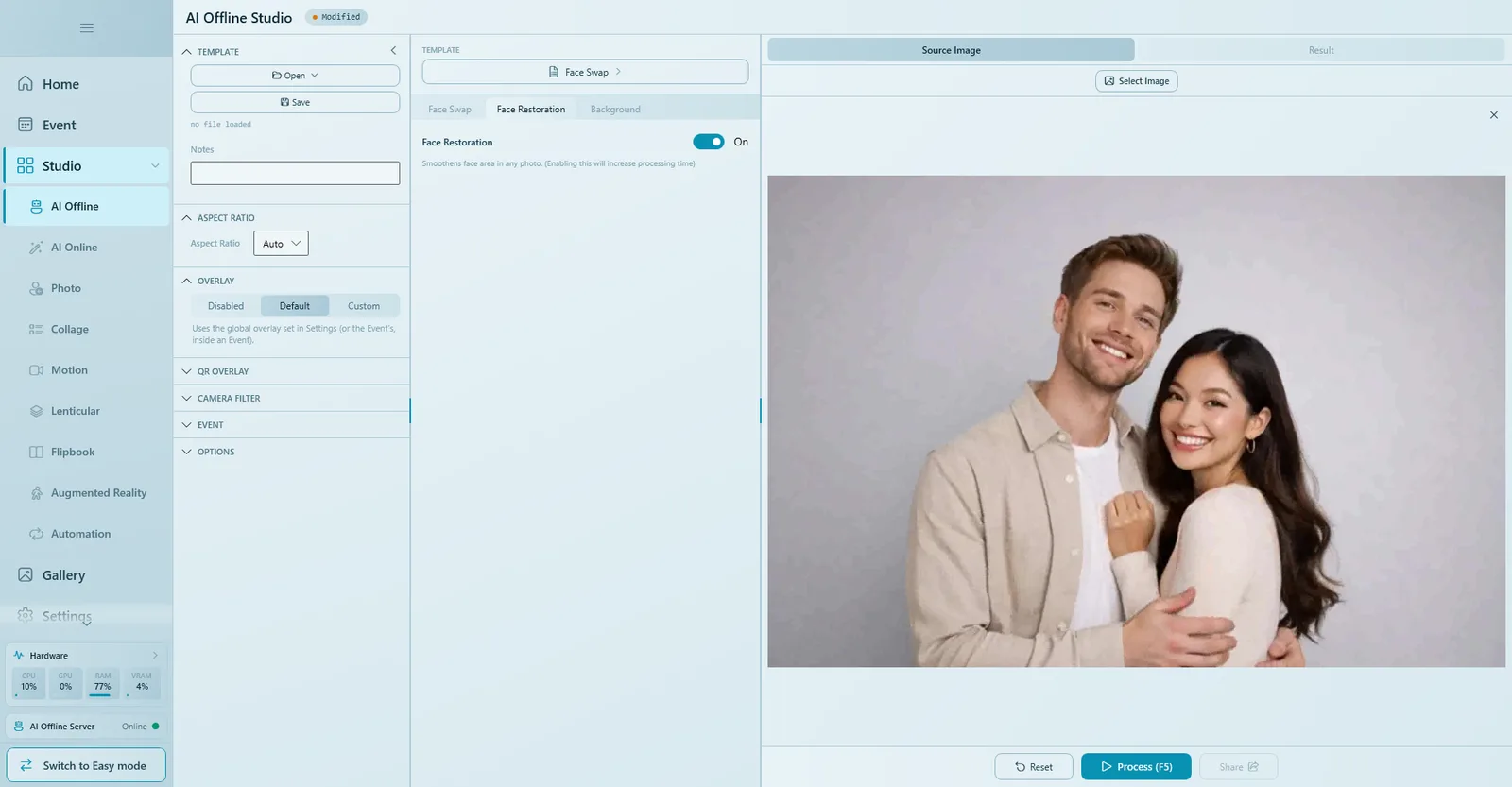This screenshot has height=787, width=1512.
Task: Open the Automation section
Action: 86,534
